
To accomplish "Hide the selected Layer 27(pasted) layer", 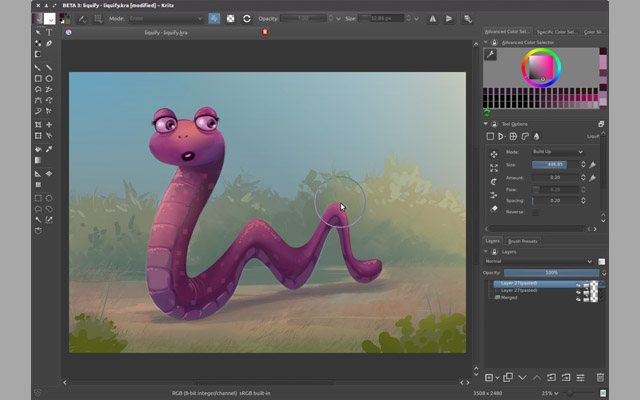I will point(578,284).
